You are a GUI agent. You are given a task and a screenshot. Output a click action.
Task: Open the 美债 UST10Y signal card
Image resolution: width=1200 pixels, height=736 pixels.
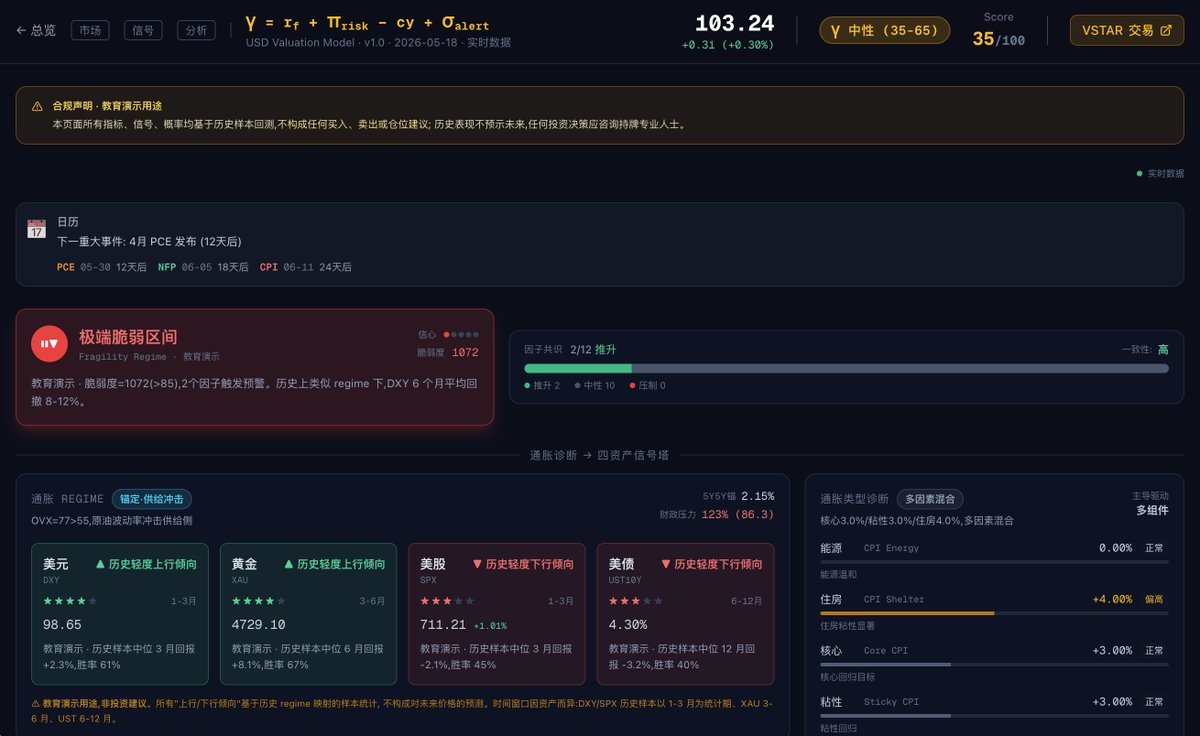click(686, 613)
